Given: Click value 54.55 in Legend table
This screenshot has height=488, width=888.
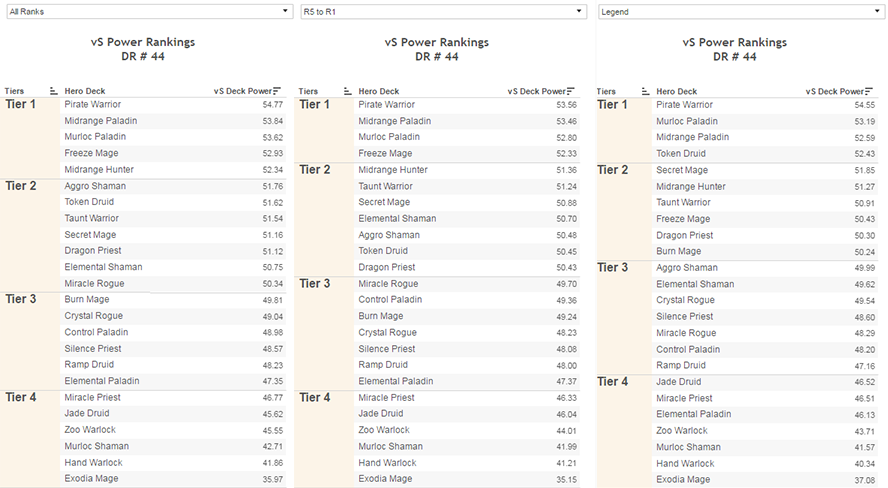Looking at the screenshot, I should 865,105.
